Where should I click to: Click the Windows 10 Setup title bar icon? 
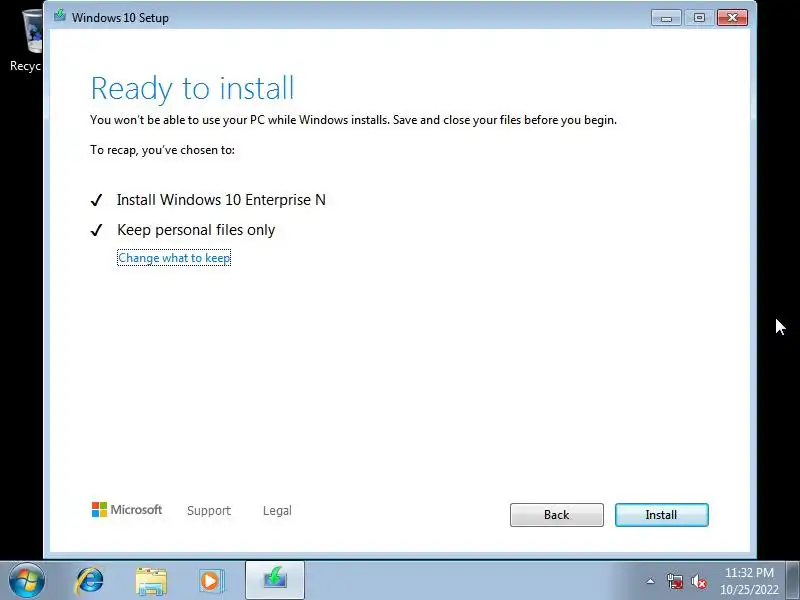60,15
